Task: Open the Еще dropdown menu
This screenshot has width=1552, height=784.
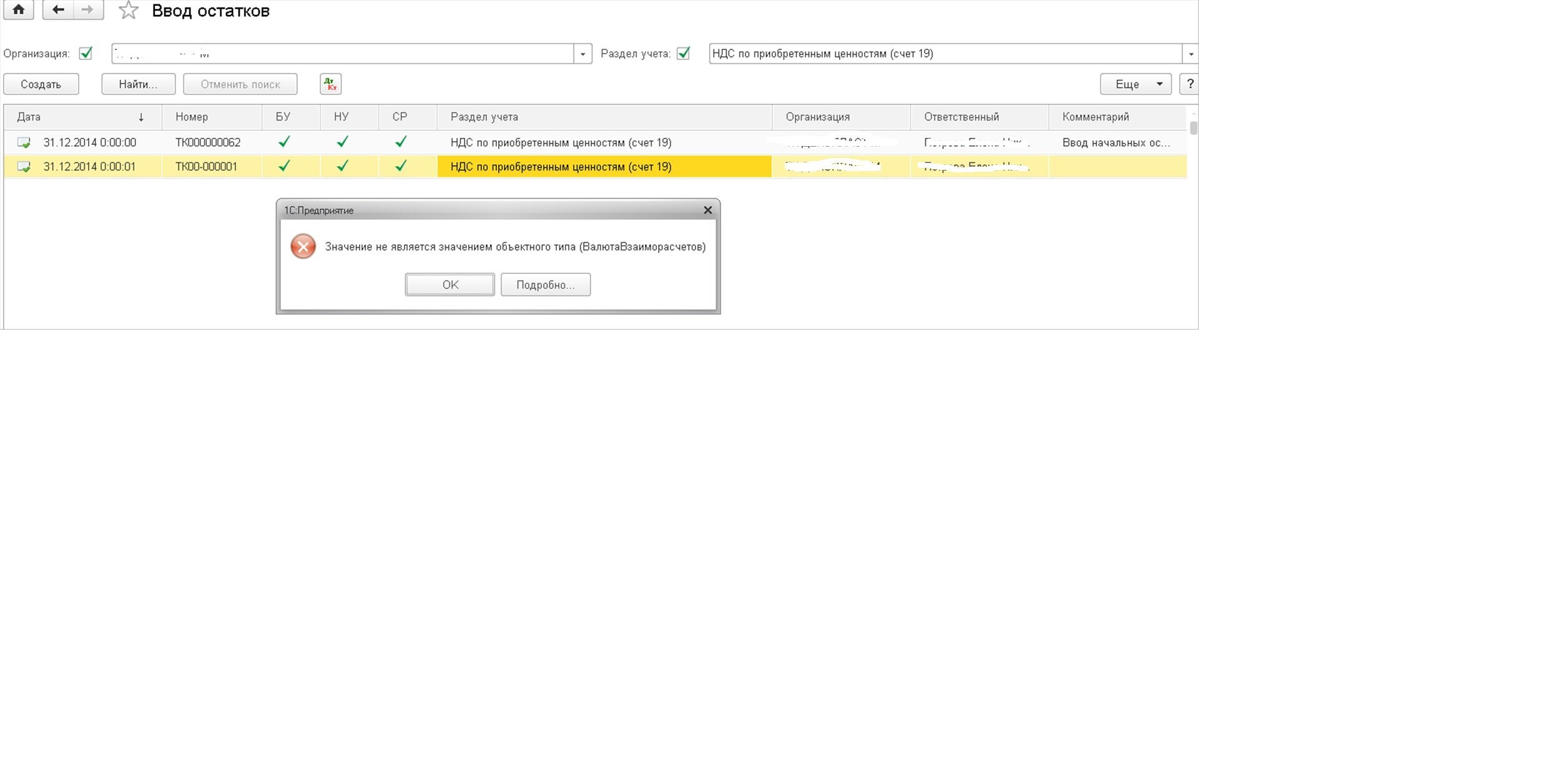Action: click(1135, 84)
